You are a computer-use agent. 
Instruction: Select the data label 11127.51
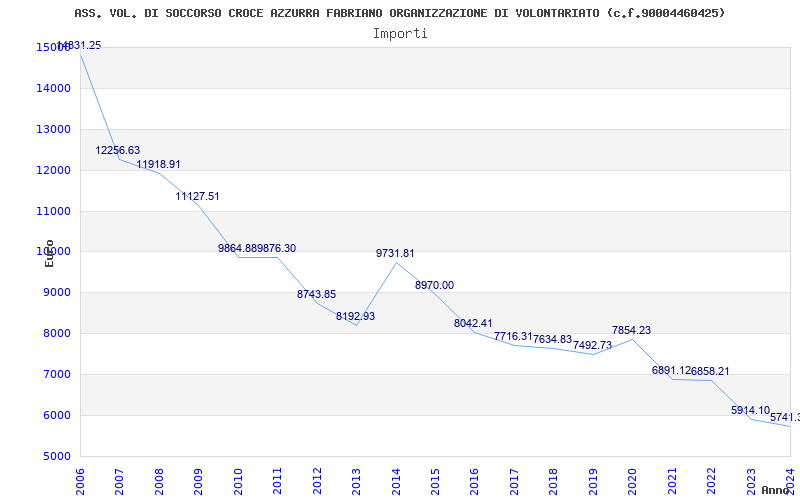tap(197, 196)
